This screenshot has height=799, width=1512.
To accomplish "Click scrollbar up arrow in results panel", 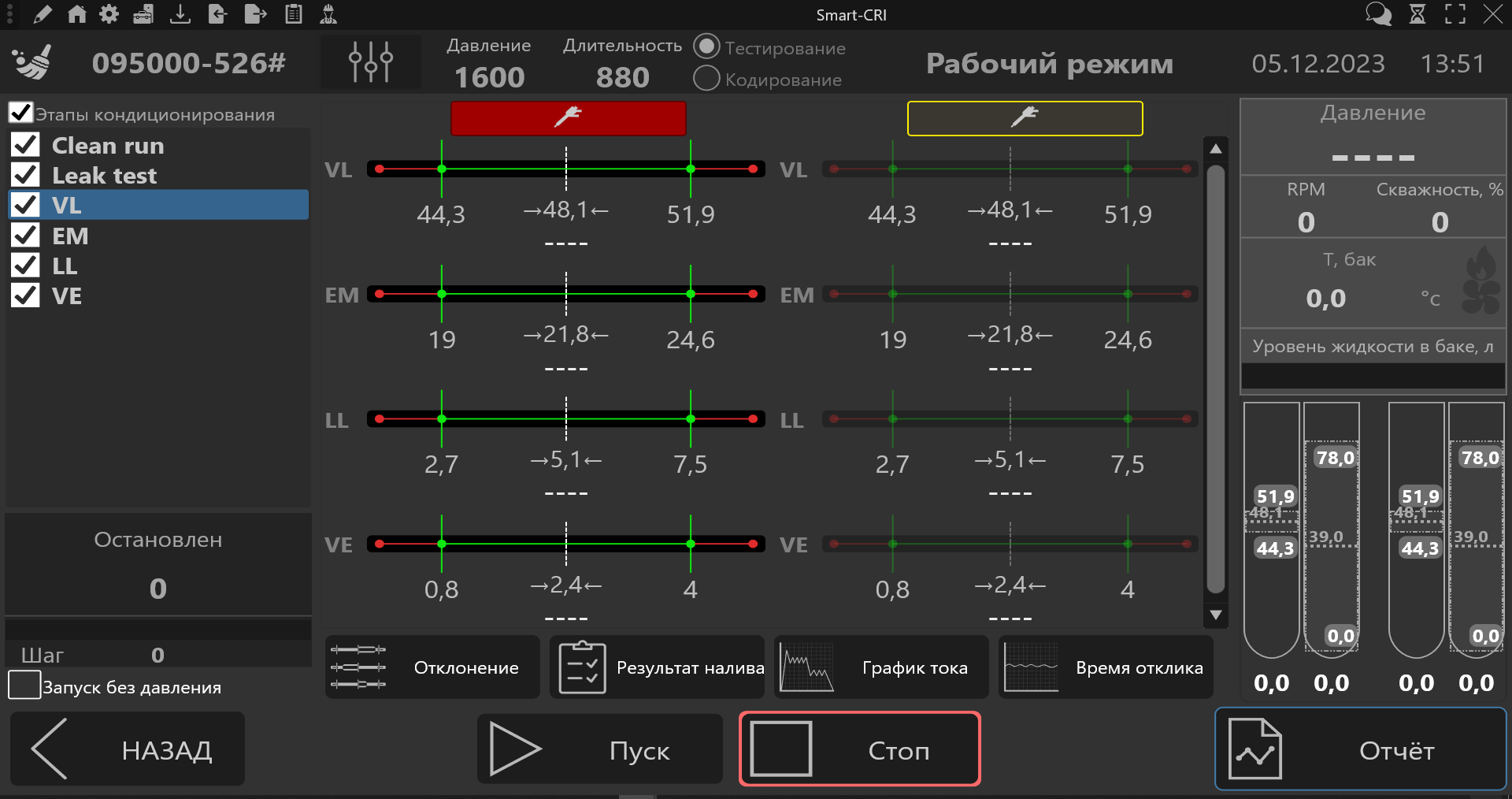I will point(1216,148).
